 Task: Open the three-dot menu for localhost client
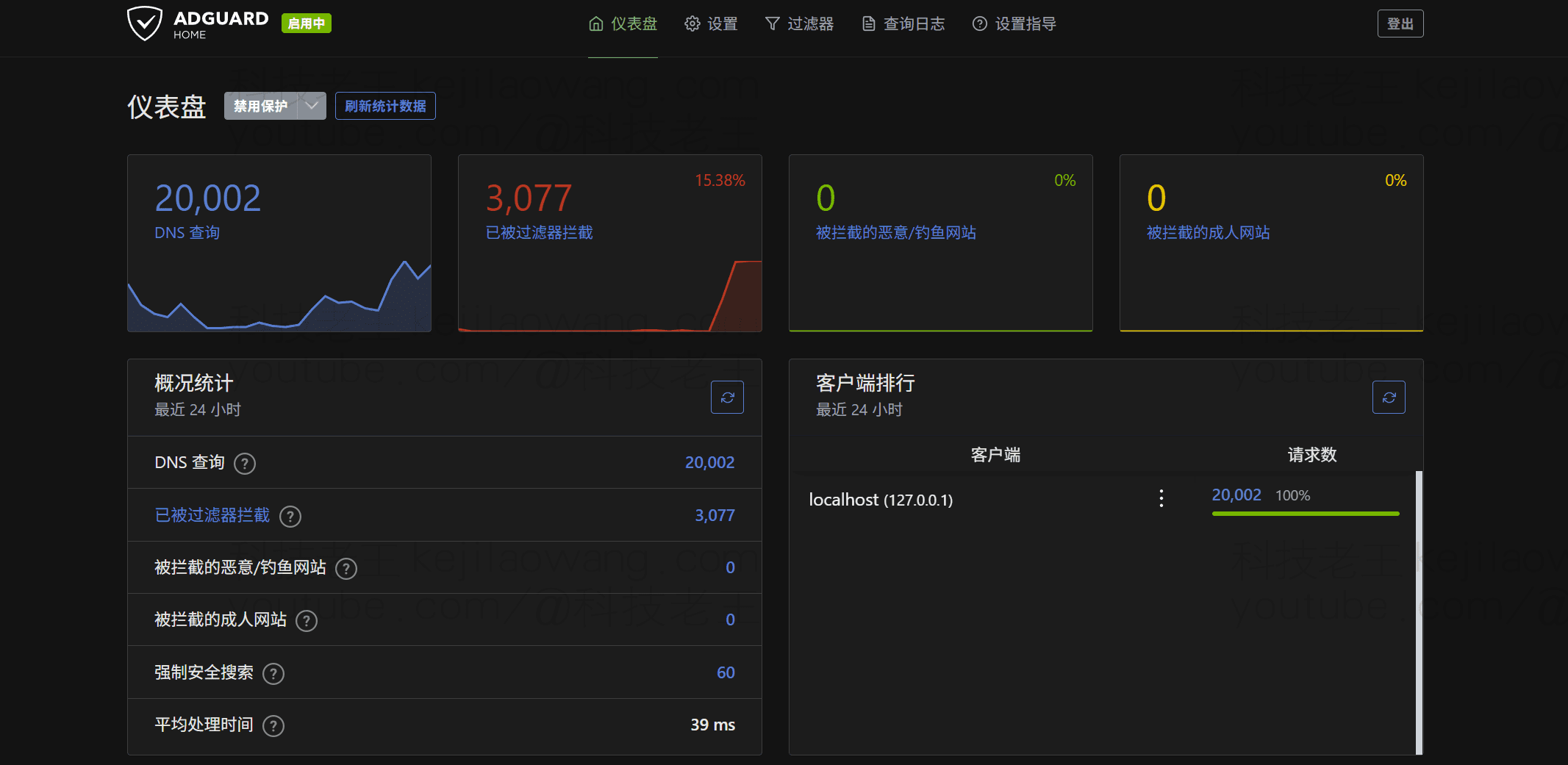(1161, 498)
